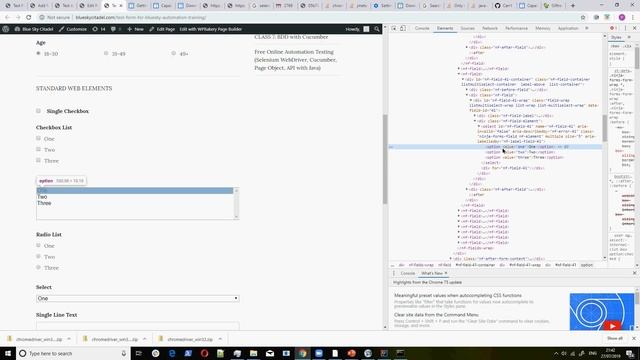Click the Elements panel vertical scrollbar thumb
This screenshot has height=360, width=640.
pyautogui.click(x=604, y=128)
